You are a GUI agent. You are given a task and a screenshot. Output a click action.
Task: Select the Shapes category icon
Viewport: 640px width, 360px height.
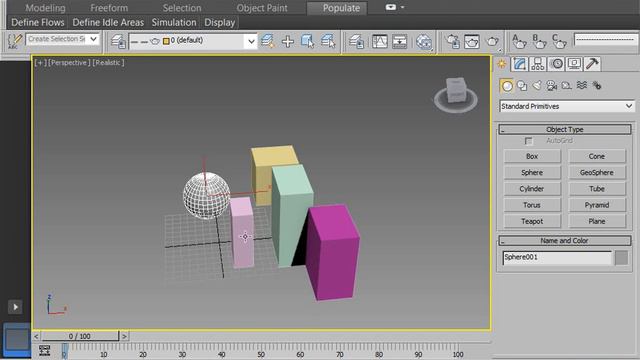tap(522, 86)
